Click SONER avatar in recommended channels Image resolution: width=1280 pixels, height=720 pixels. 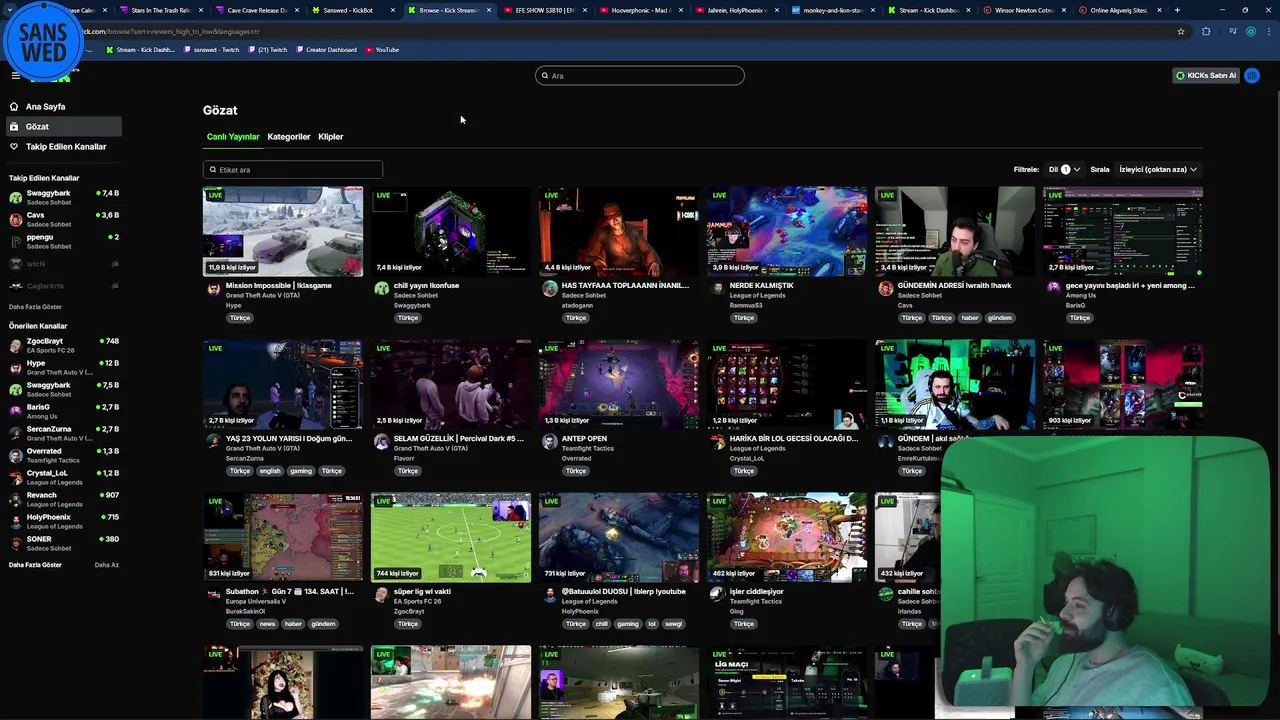[x=15, y=543]
